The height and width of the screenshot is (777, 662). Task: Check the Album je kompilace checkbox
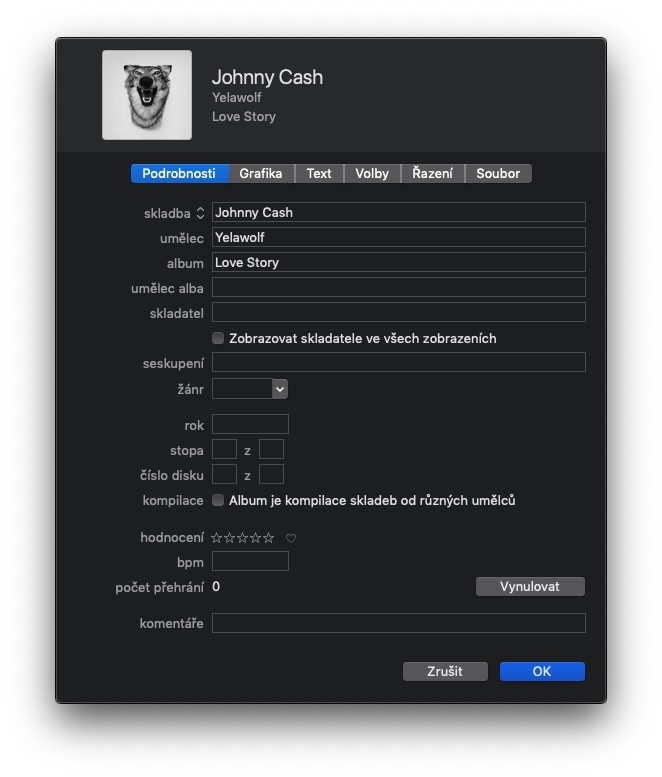pyautogui.click(x=218, y=500)
